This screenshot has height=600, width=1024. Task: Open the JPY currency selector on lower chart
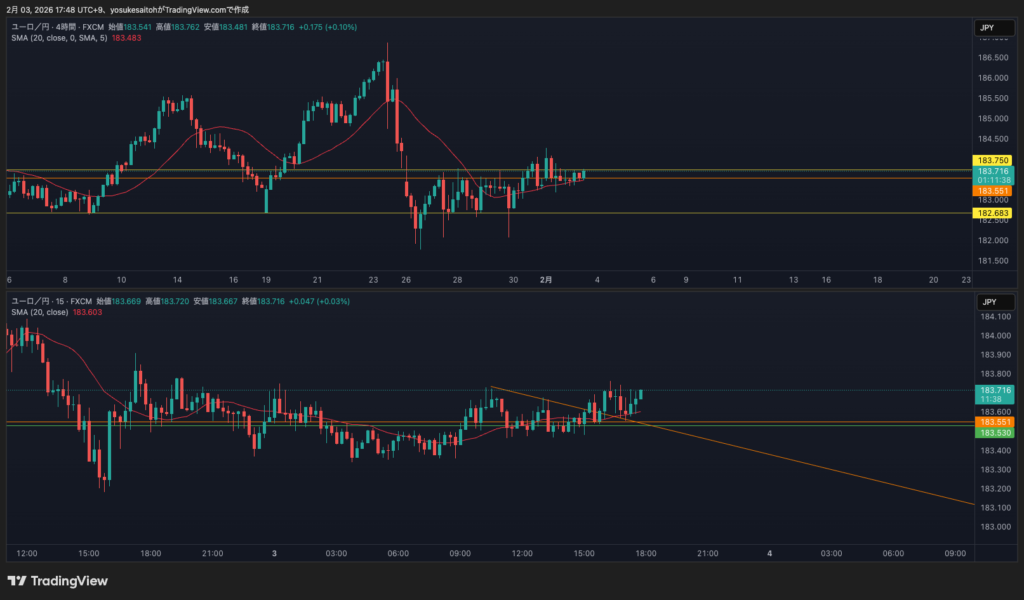pyautogui.click(x=988, y=301)
